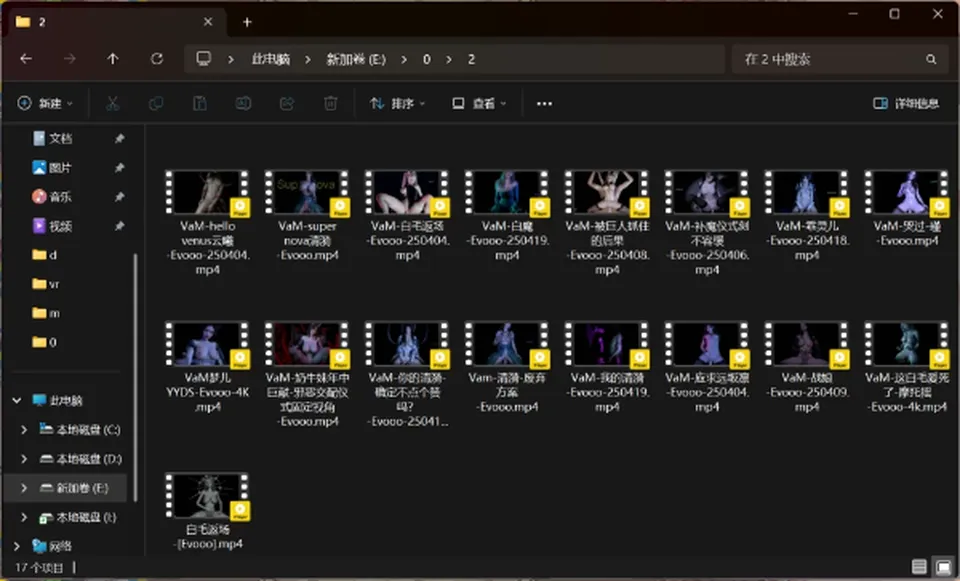
Task: Open the three-dots more options menu
Action: click(x=544, y=103)
